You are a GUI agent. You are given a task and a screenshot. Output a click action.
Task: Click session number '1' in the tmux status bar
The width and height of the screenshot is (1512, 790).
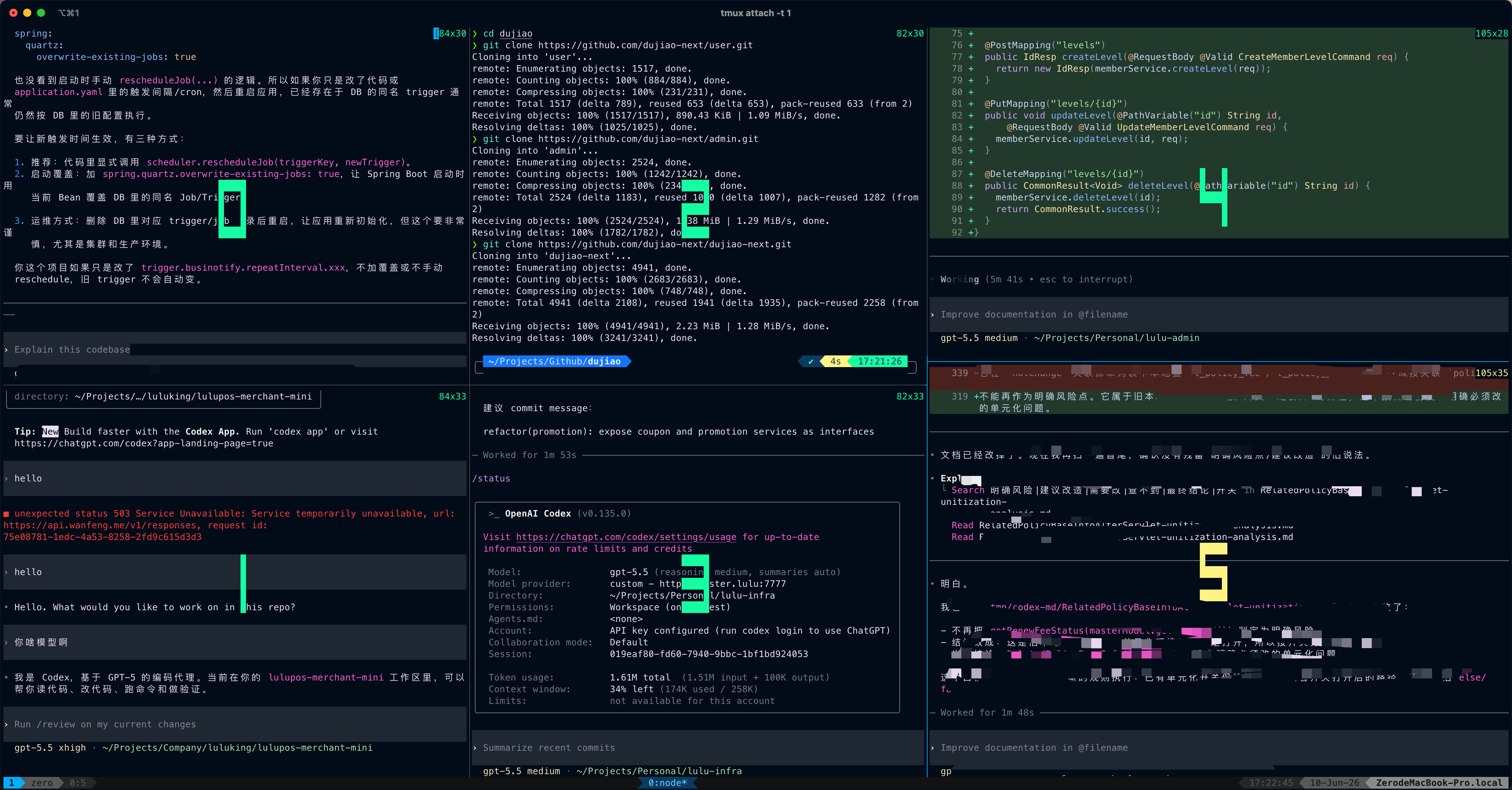click(11, 783)
